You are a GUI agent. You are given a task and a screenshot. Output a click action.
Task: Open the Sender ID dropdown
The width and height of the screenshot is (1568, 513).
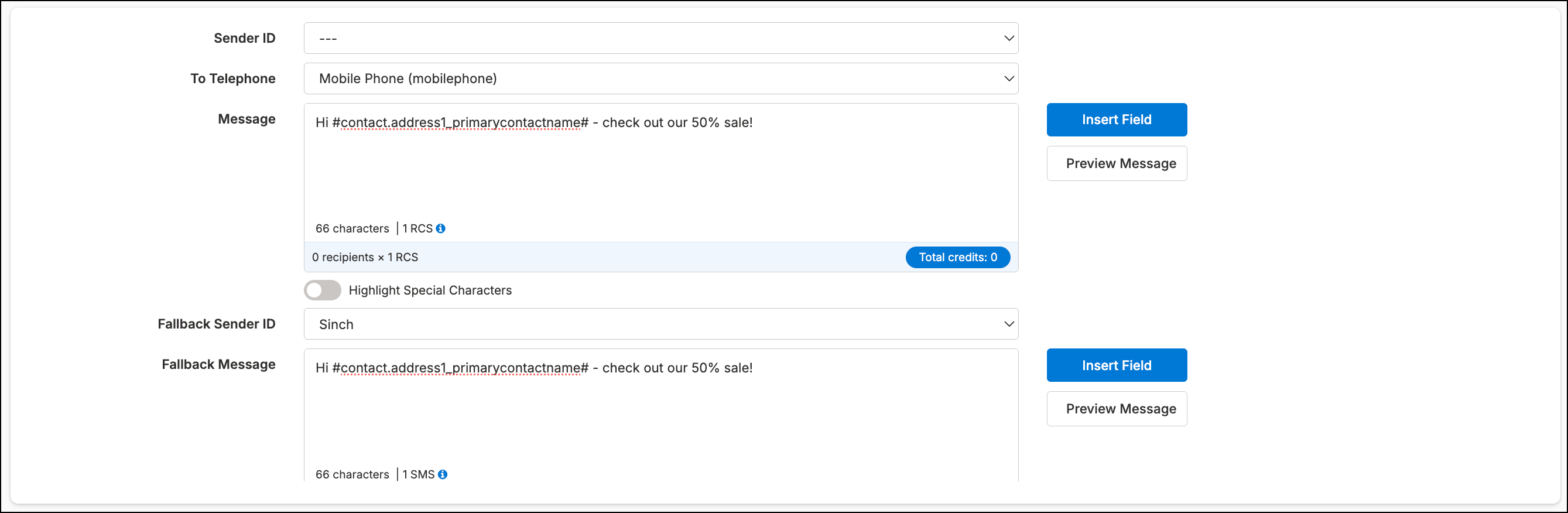pos(660,38)
